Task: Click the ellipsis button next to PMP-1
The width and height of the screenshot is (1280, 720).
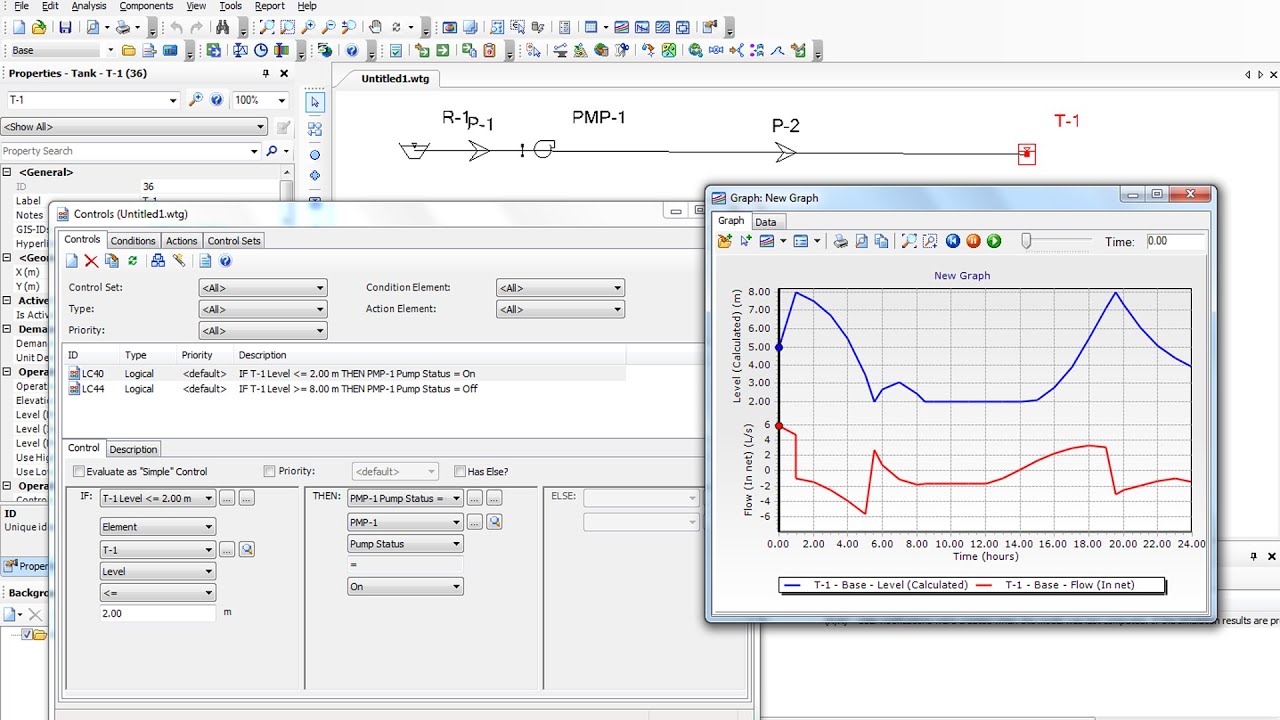Action: pos(475,522)
